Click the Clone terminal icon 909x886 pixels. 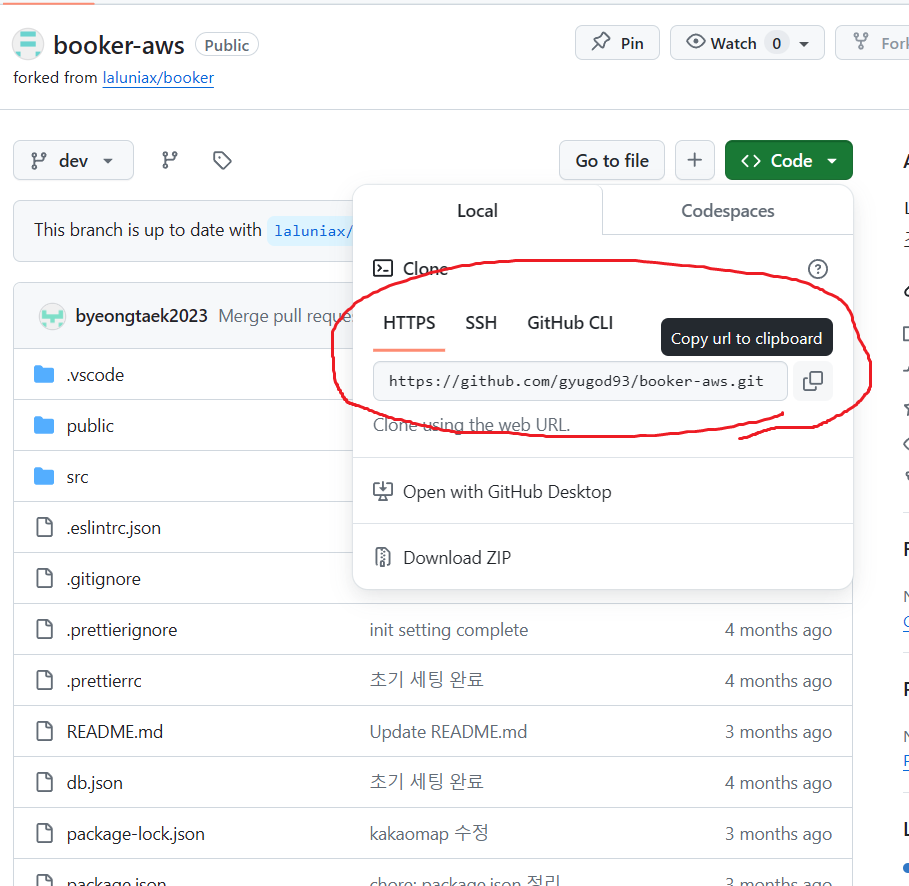[x=383, y=268]
